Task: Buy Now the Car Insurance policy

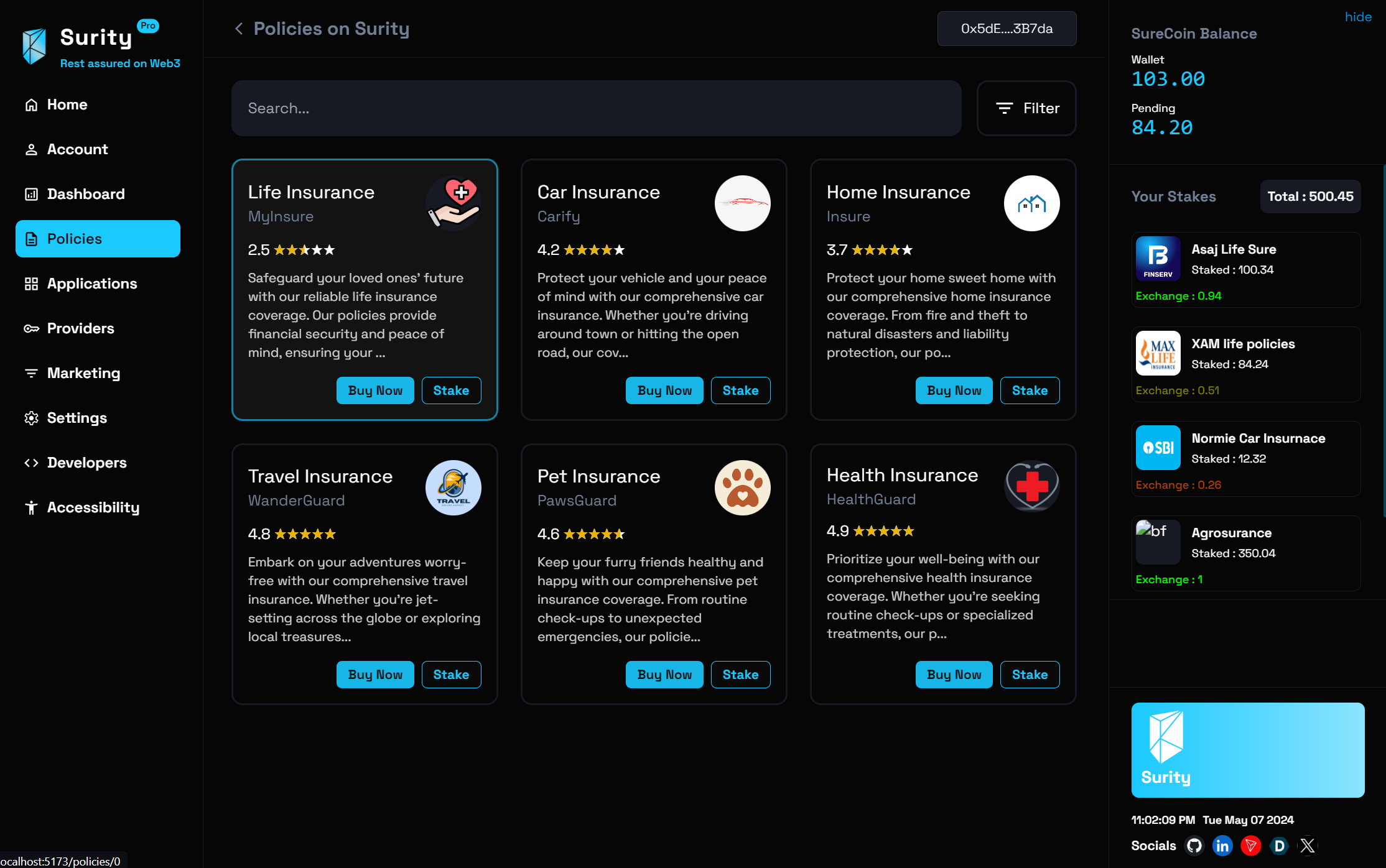Action: 664,390
